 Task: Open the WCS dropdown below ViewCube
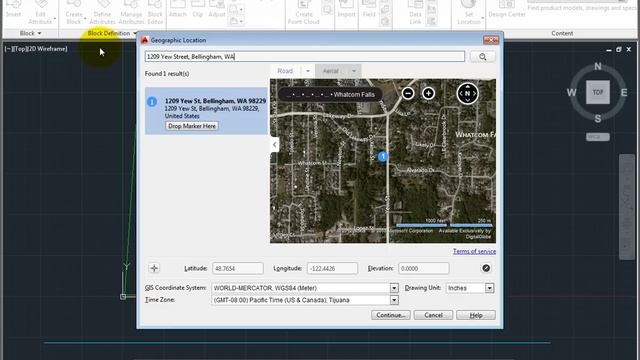(x=598, y=137)
